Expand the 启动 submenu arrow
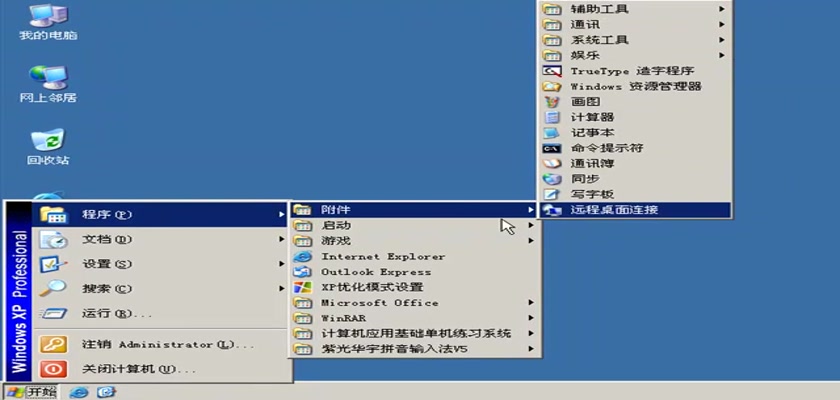This screenshot has width=840, height=400. pyautogui.click(x=530, y=225)
